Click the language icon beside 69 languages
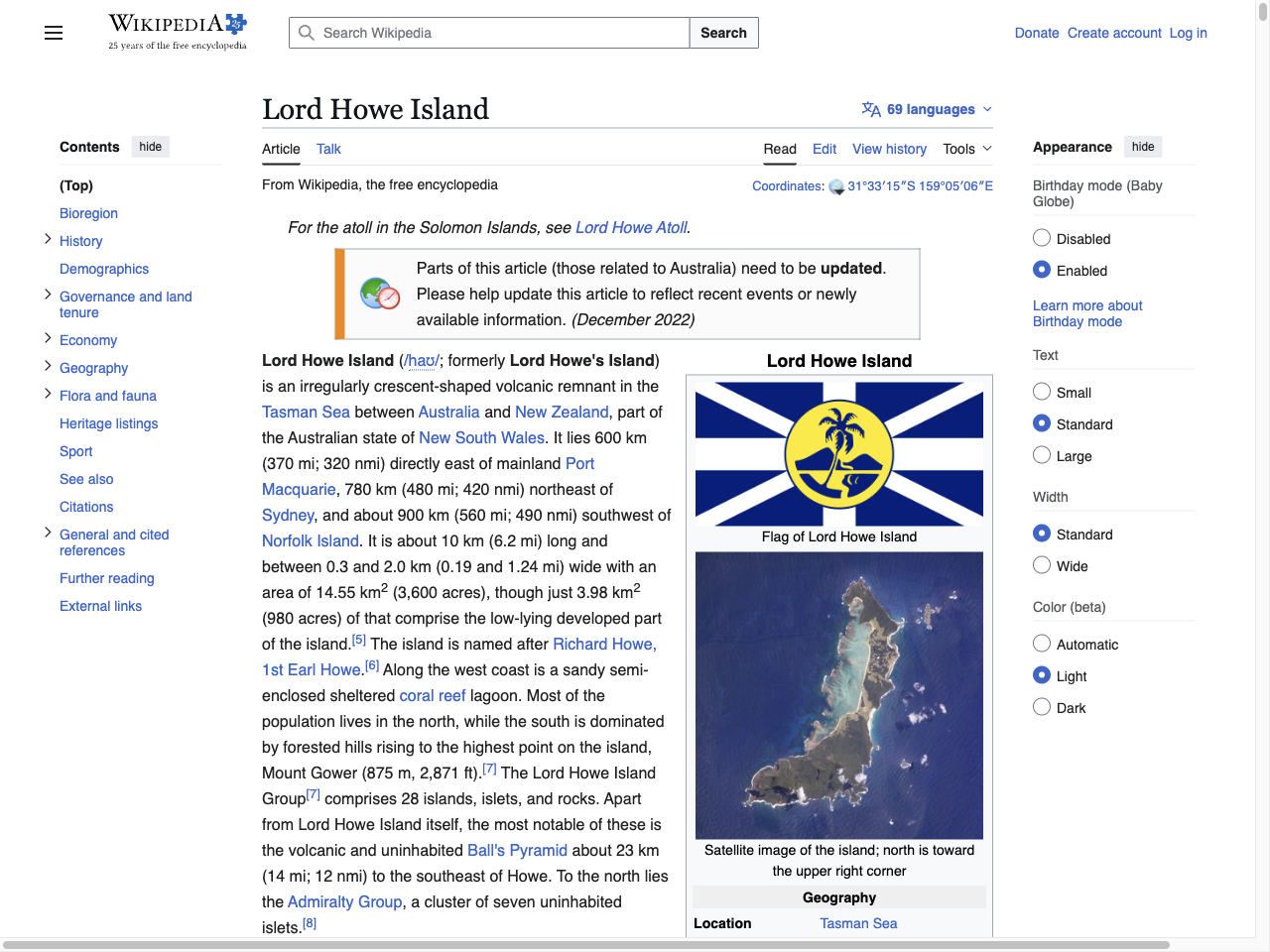The height and width of the screenshot is (952, 1270). 871,109
